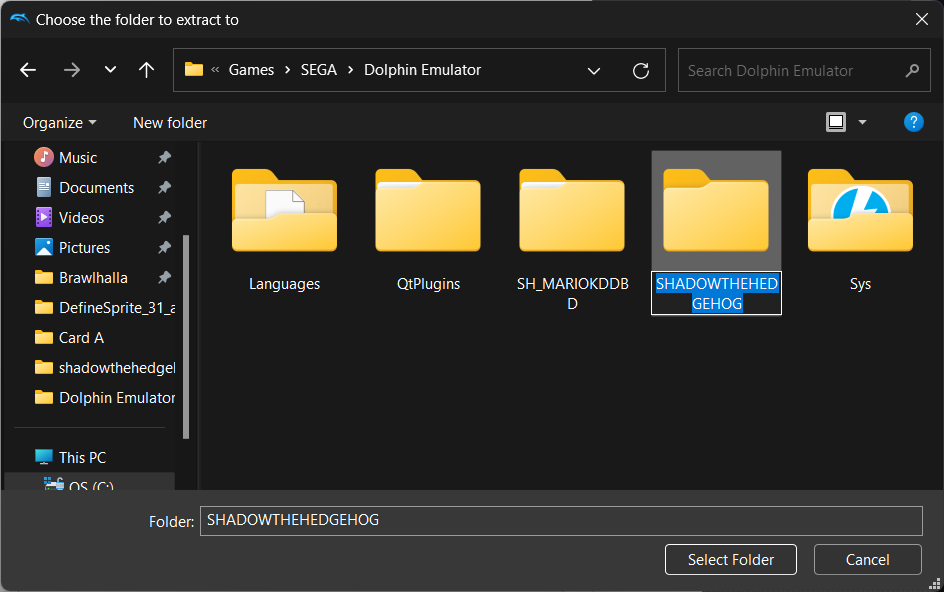Refresh the Dolphin Emulator folder view
Screen dimensions: 944x592
click(641, 70)
